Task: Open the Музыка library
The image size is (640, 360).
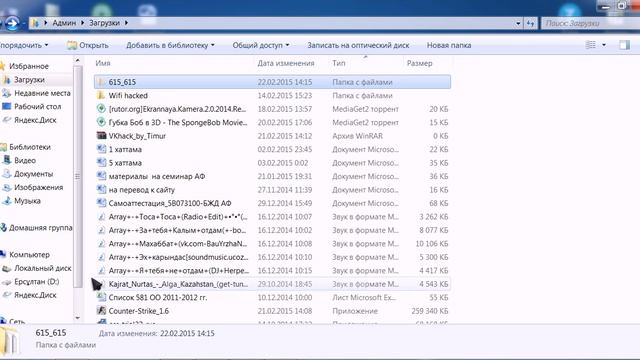Action: [27, 201]
